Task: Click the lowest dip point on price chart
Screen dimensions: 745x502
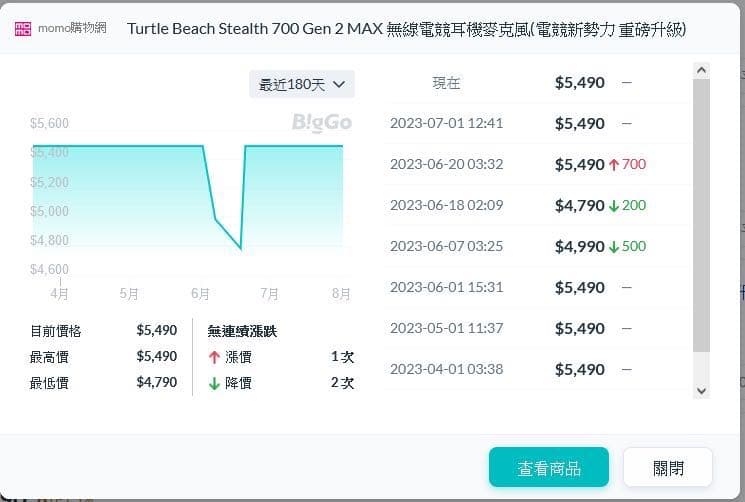Action: coord(241,248)
